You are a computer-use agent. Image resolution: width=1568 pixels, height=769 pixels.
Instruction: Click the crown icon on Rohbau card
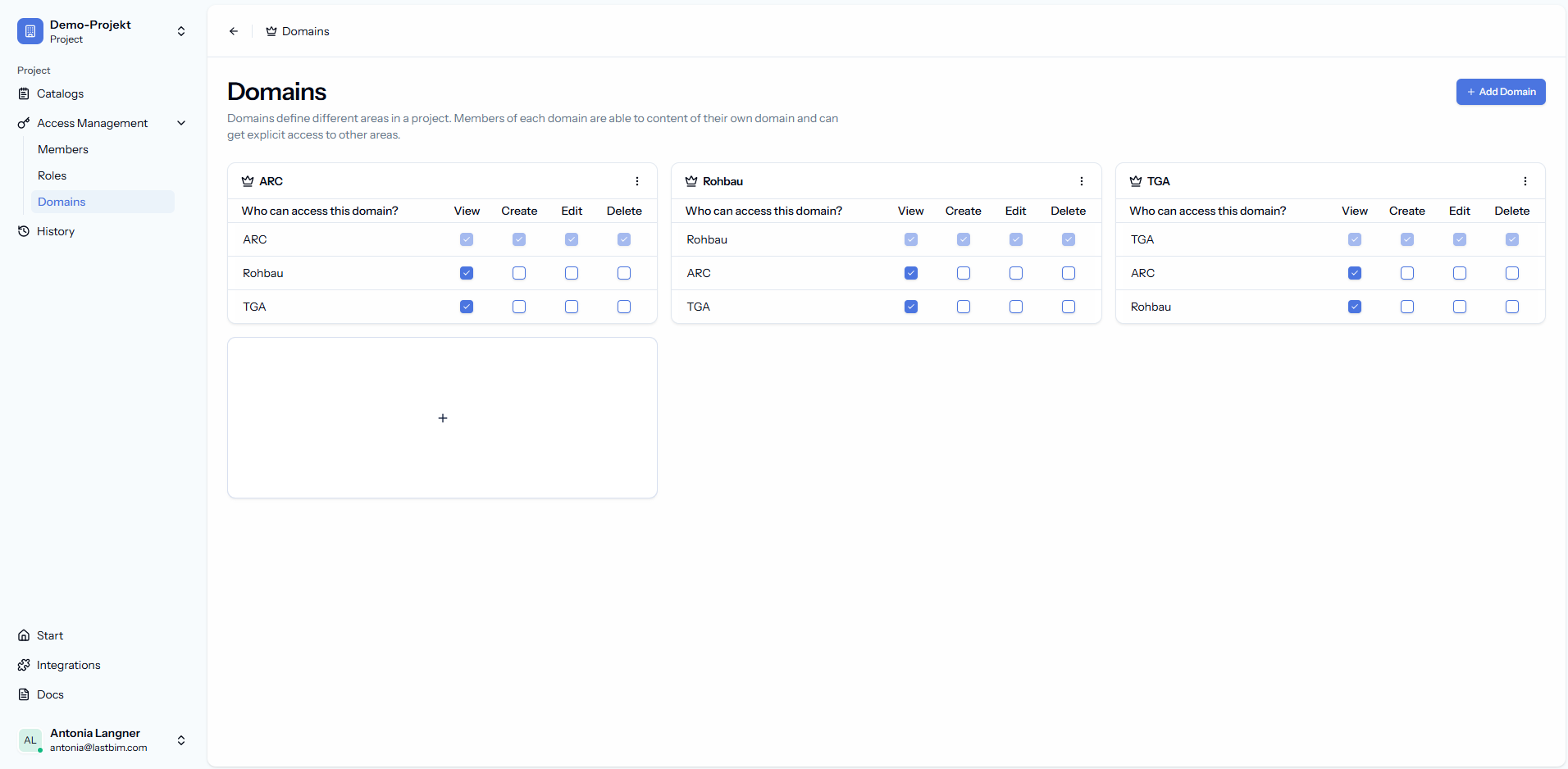point(691,181)
